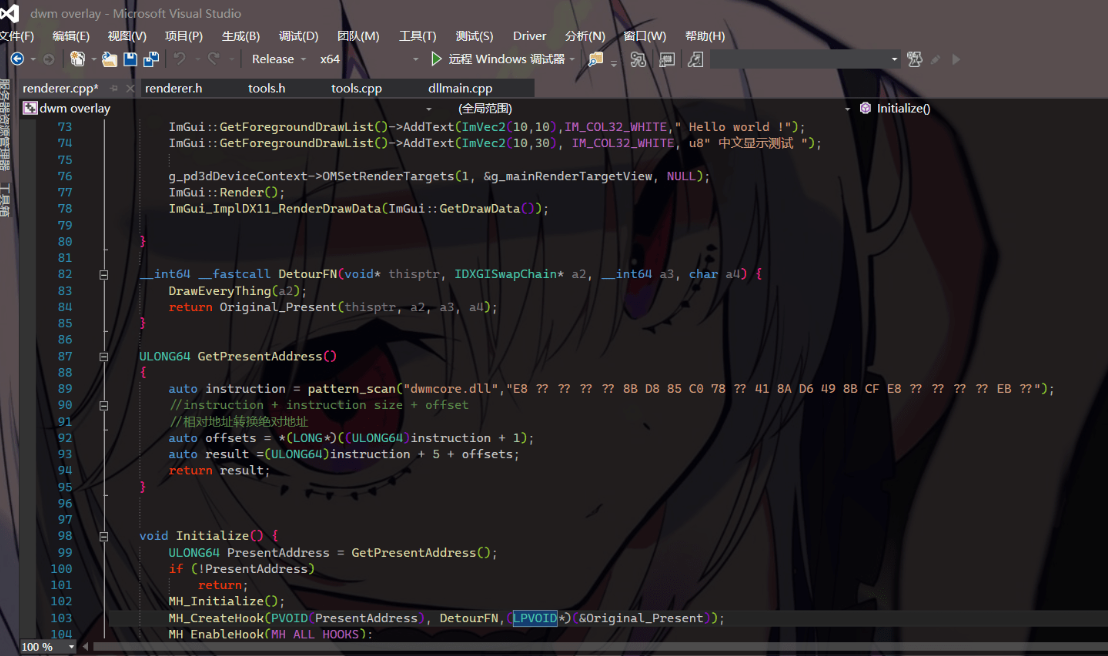Open the toolbar overflow options arrow after Find in Files
Screen dimensions: 1108x656
pos(613,62)
